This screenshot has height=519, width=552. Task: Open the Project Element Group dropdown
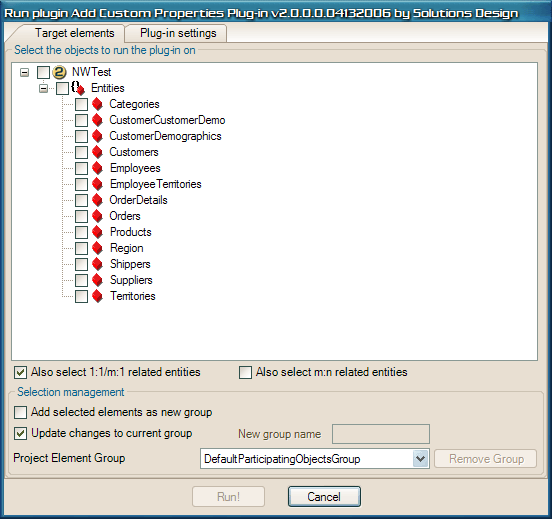point(421,459)
